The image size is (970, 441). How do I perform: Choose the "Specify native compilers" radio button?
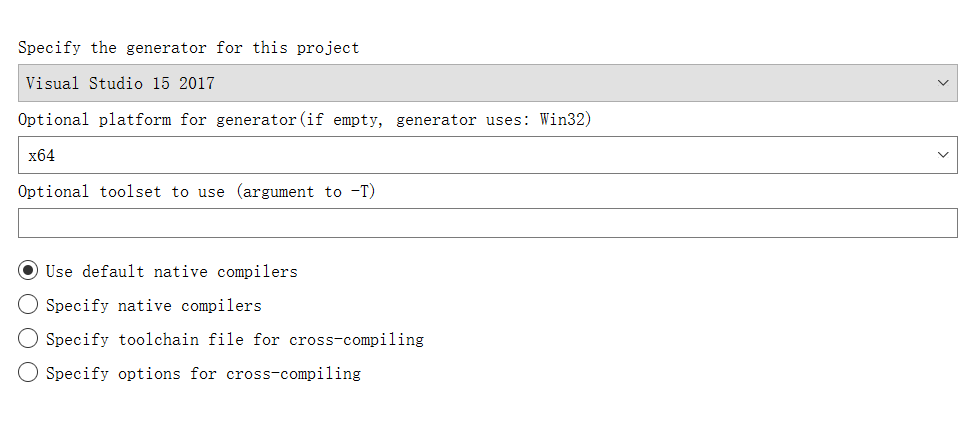29,305
